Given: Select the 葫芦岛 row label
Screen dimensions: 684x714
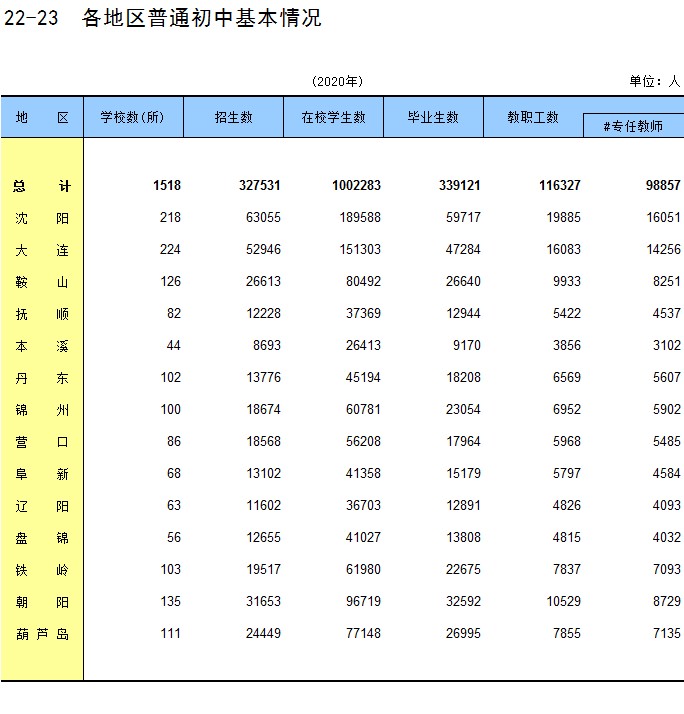Looking at the screenshot, I should 42,634.
